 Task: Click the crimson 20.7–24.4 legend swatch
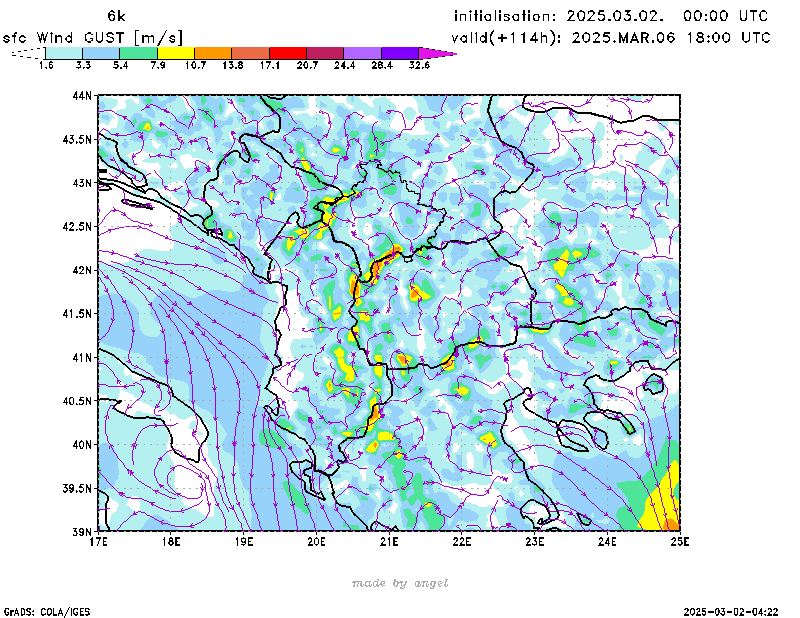(x=325, y=52)
